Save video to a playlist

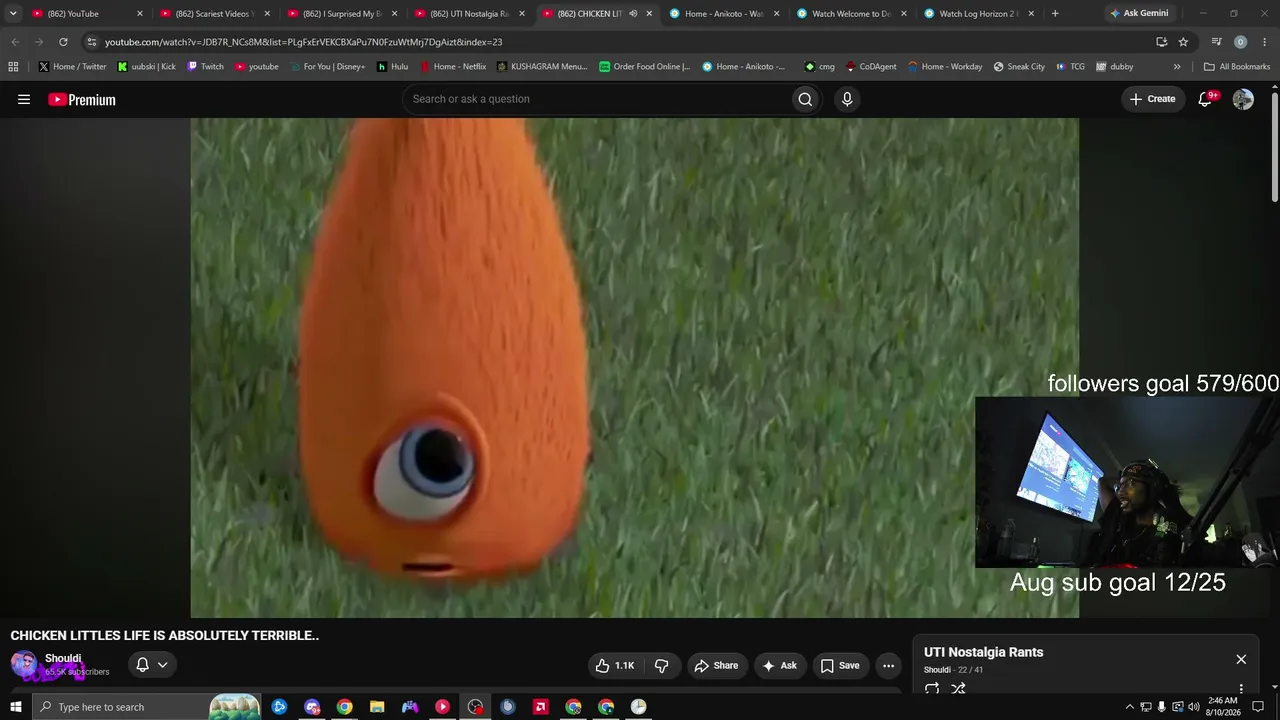click(x=840, y=665)
